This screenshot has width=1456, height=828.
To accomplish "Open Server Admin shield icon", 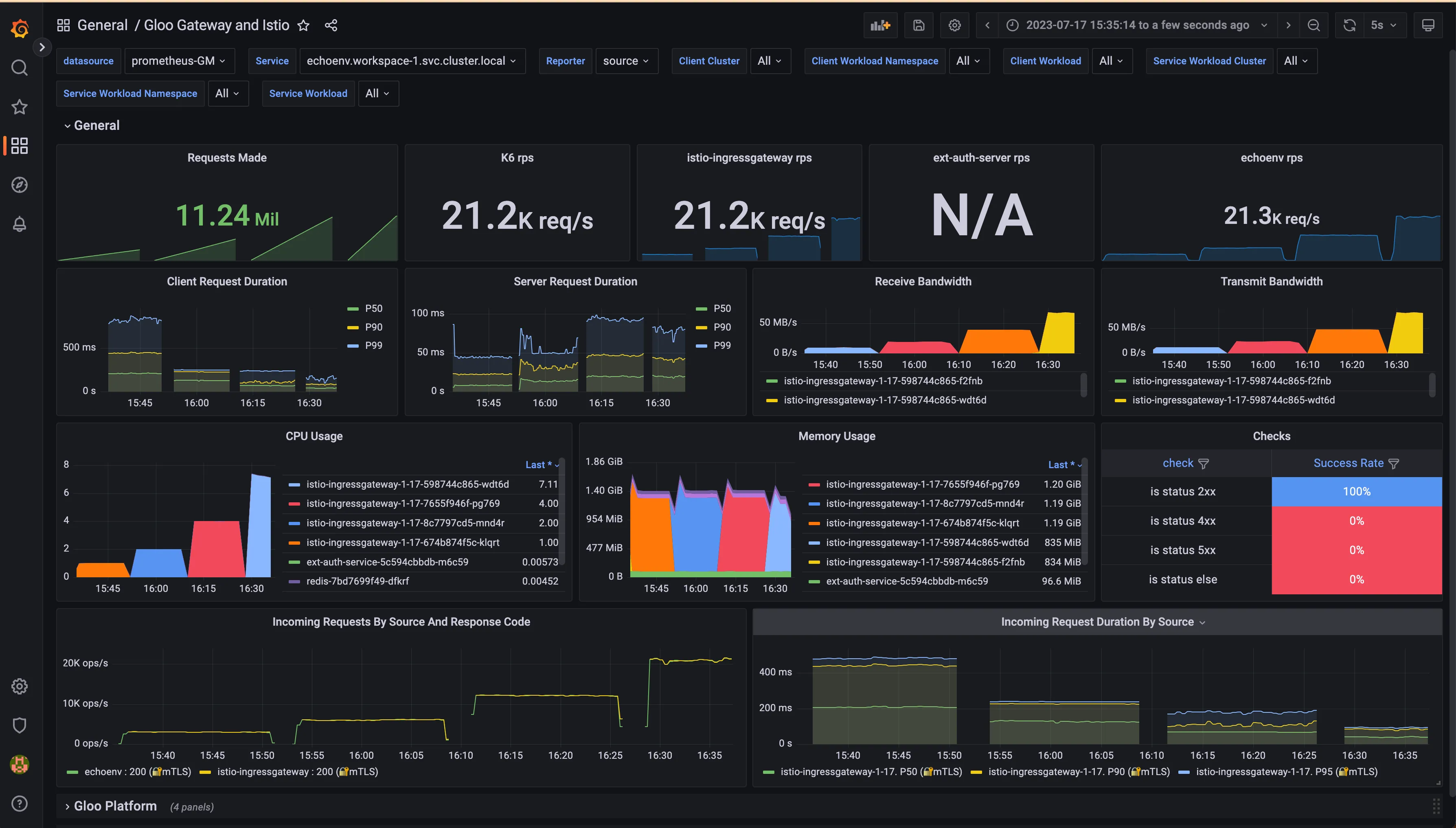I will click(x=20, y=726).
